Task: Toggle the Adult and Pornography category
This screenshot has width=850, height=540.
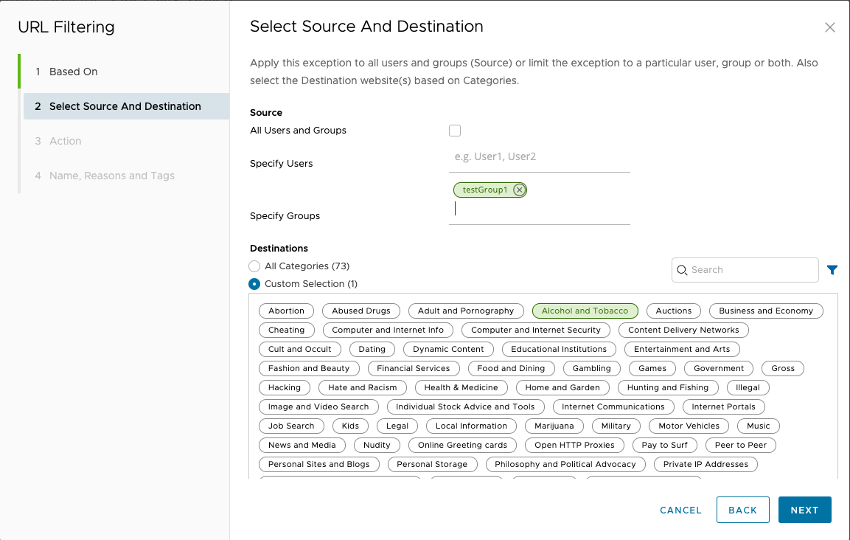Action: coord(466,311)
